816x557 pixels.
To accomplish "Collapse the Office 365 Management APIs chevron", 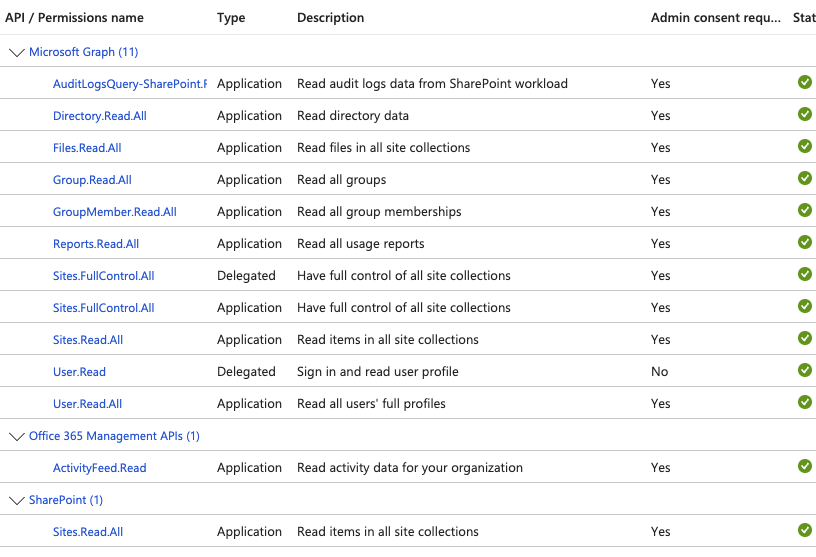I will click(17, 437).
